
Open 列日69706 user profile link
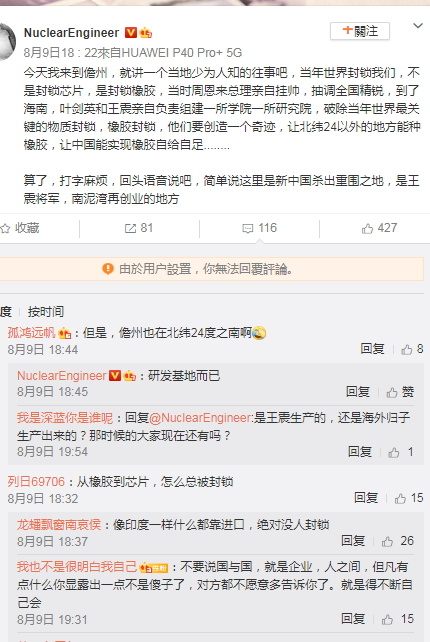tap(36, 482)
